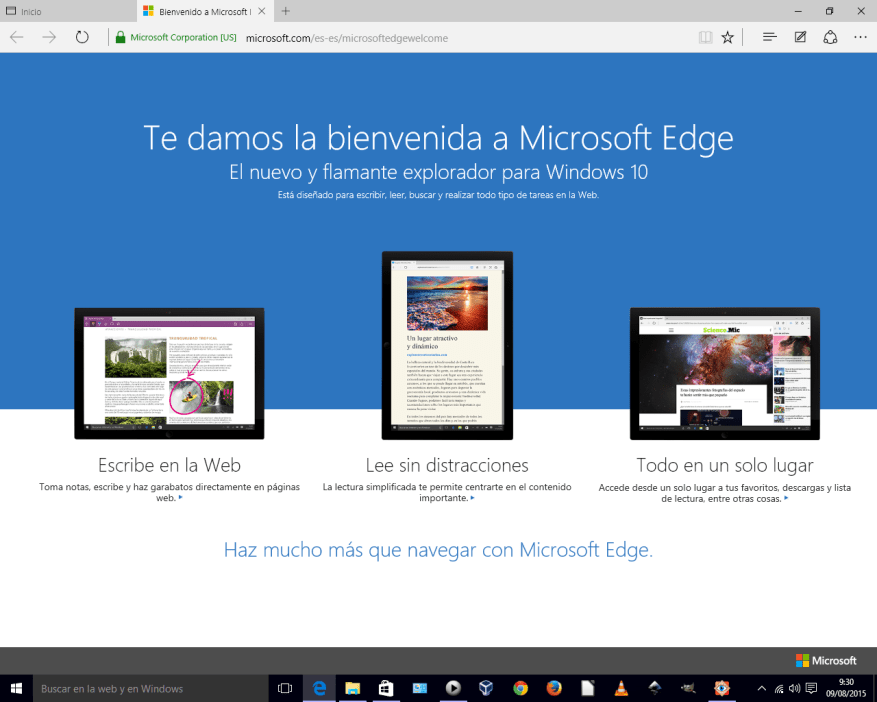This screenshot has width=877, height=702.
Task: Open the 'Lee sin distracciones' learn more arrow
Action: click(473, 497)
